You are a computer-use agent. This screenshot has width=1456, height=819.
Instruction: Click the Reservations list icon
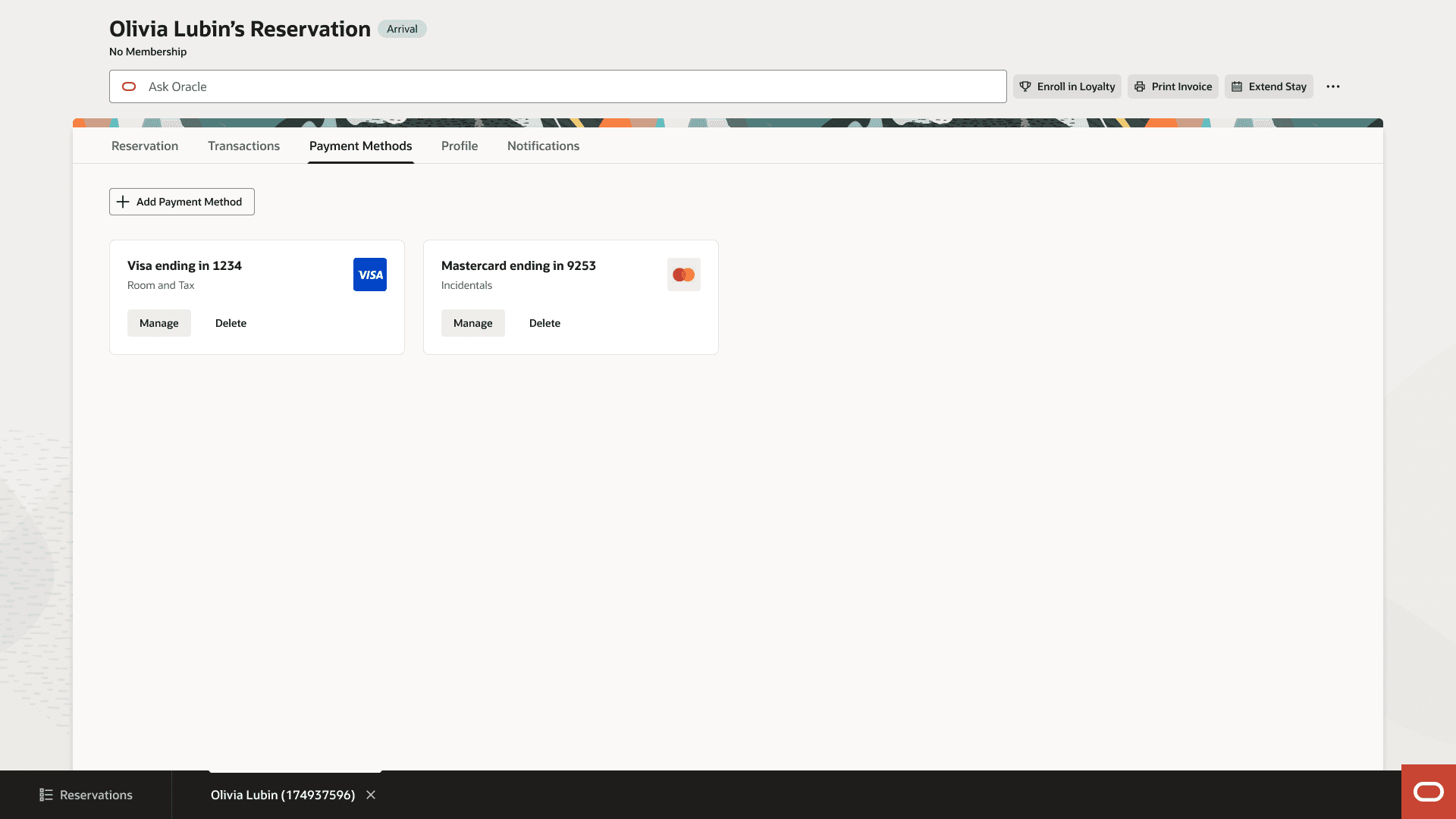tap(46, 795)
